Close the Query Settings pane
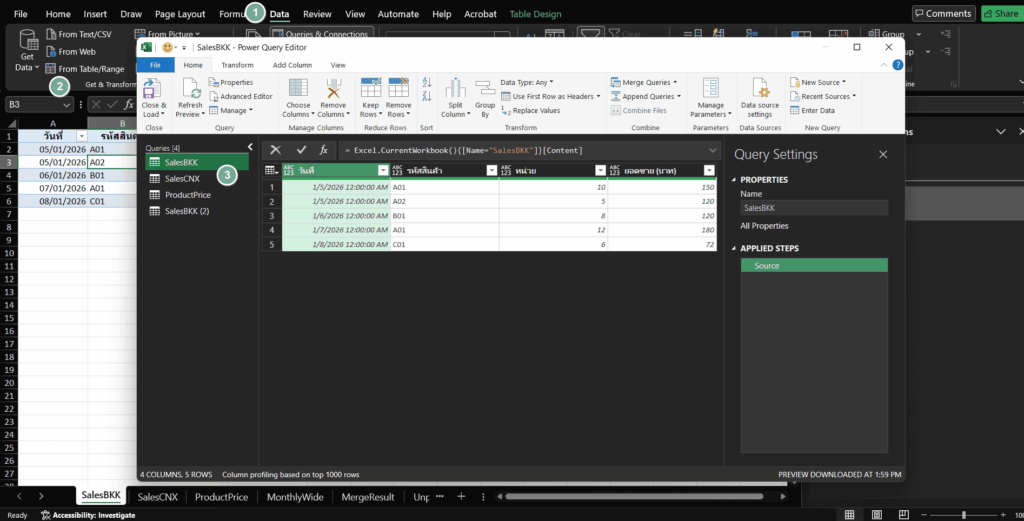Viewport: 1024px width, 521px height. [883, 155]
